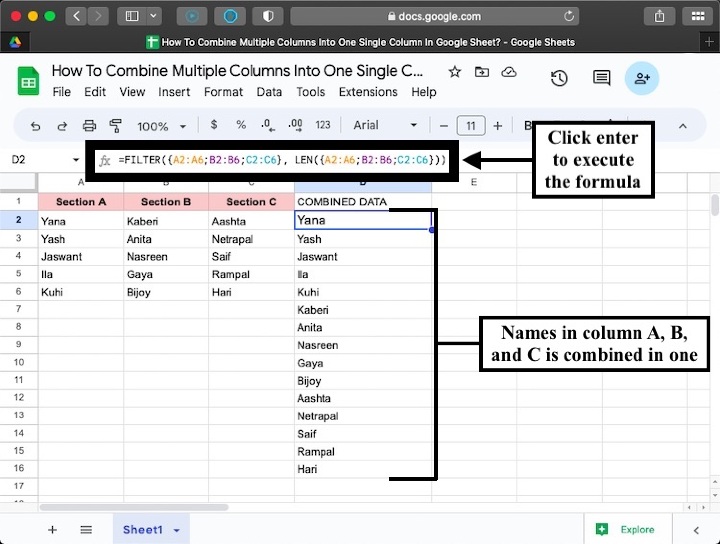Image resolution: width=720 pixels, height=544 pixels.
Task: Open Safari share icon
Action: [x=659, y=17]
